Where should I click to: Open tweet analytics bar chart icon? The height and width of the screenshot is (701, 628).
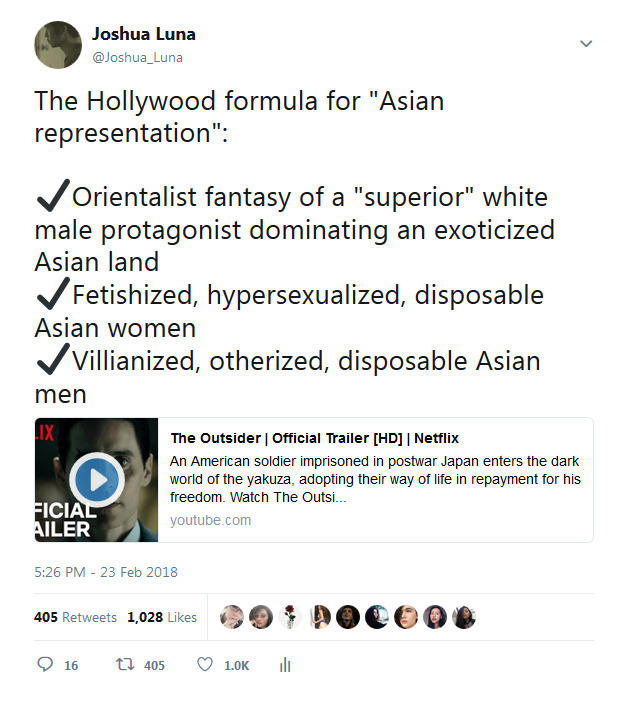pos(285,665)
